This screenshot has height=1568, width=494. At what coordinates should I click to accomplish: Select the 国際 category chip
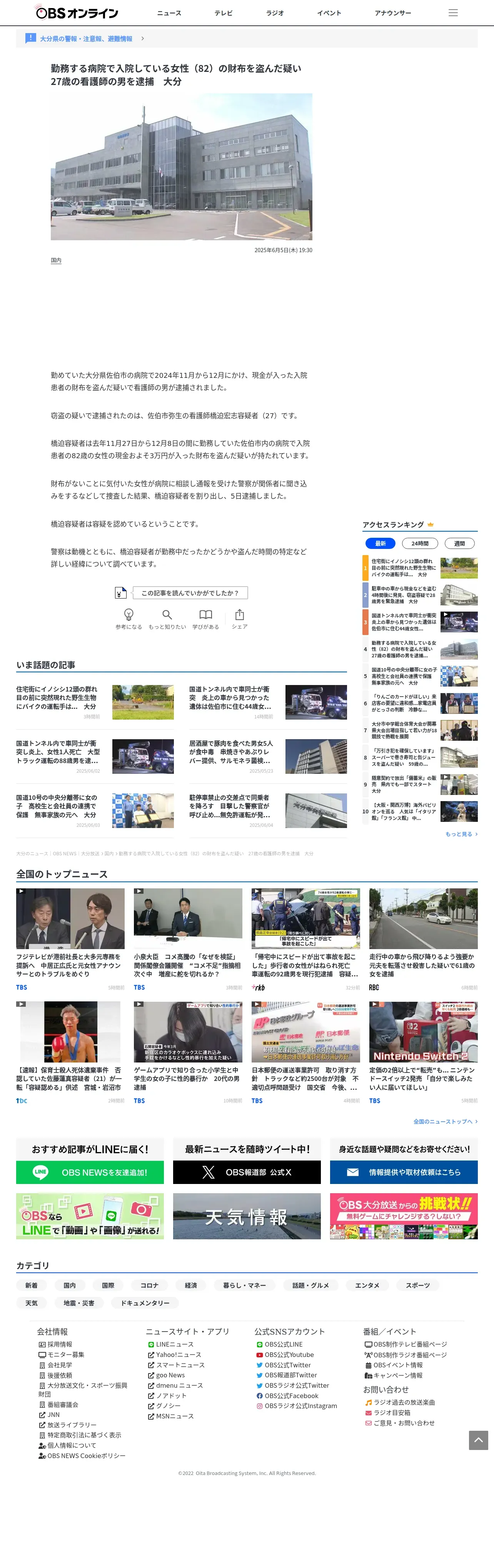(108, 1285)
